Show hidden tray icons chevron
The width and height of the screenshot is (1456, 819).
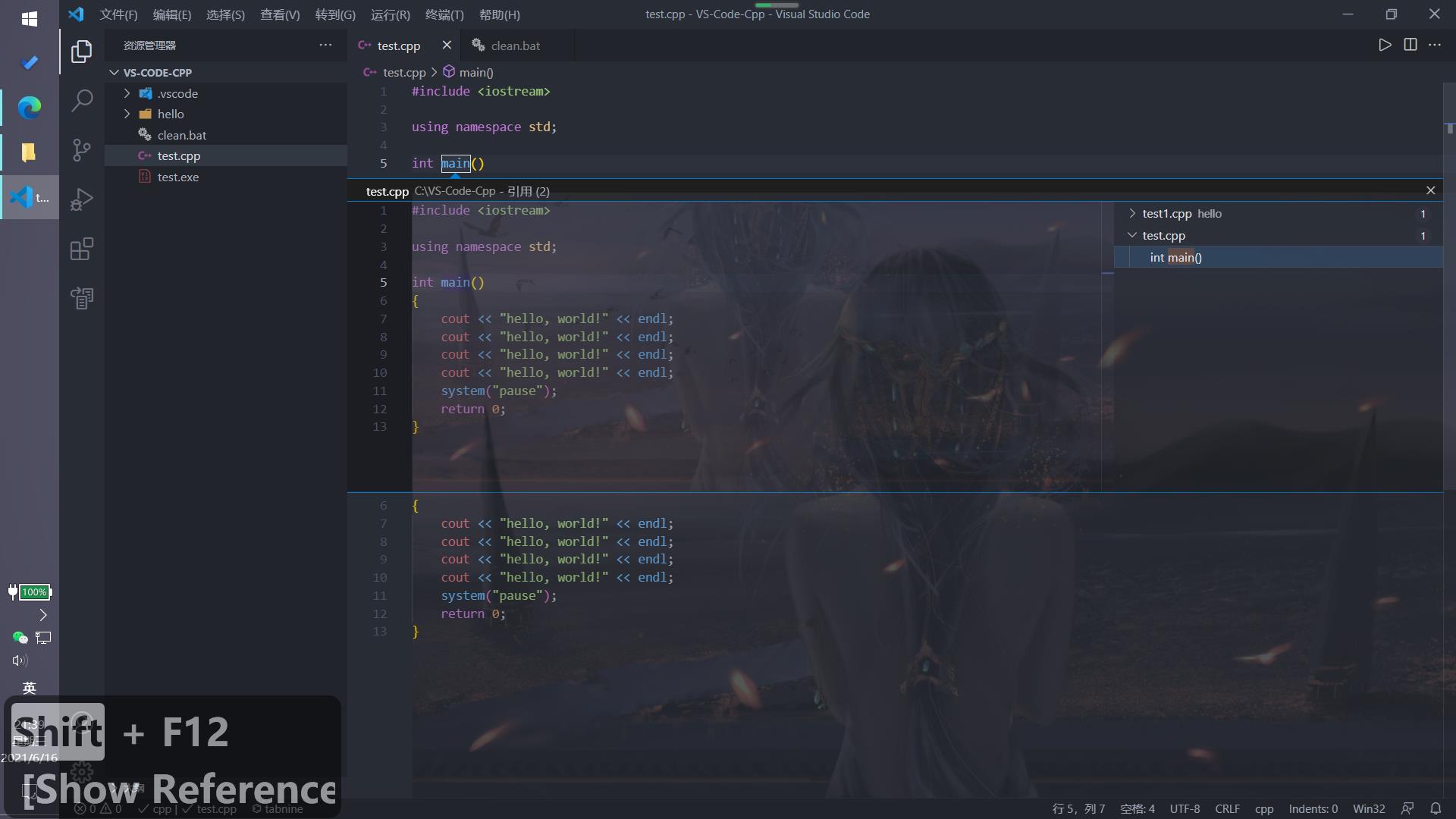click(x=43, y=615)
